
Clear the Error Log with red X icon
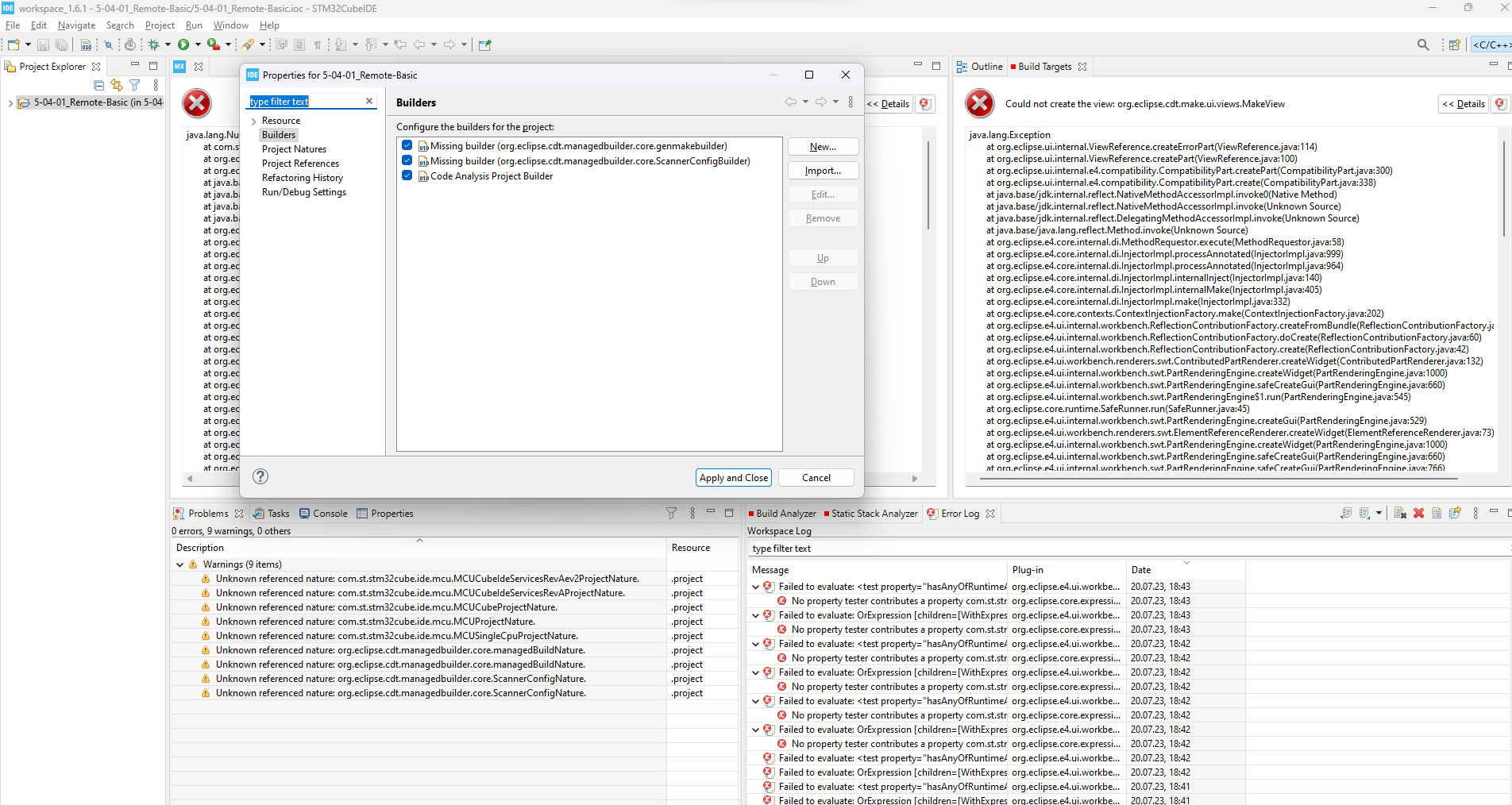click(x=1418, y=513)
